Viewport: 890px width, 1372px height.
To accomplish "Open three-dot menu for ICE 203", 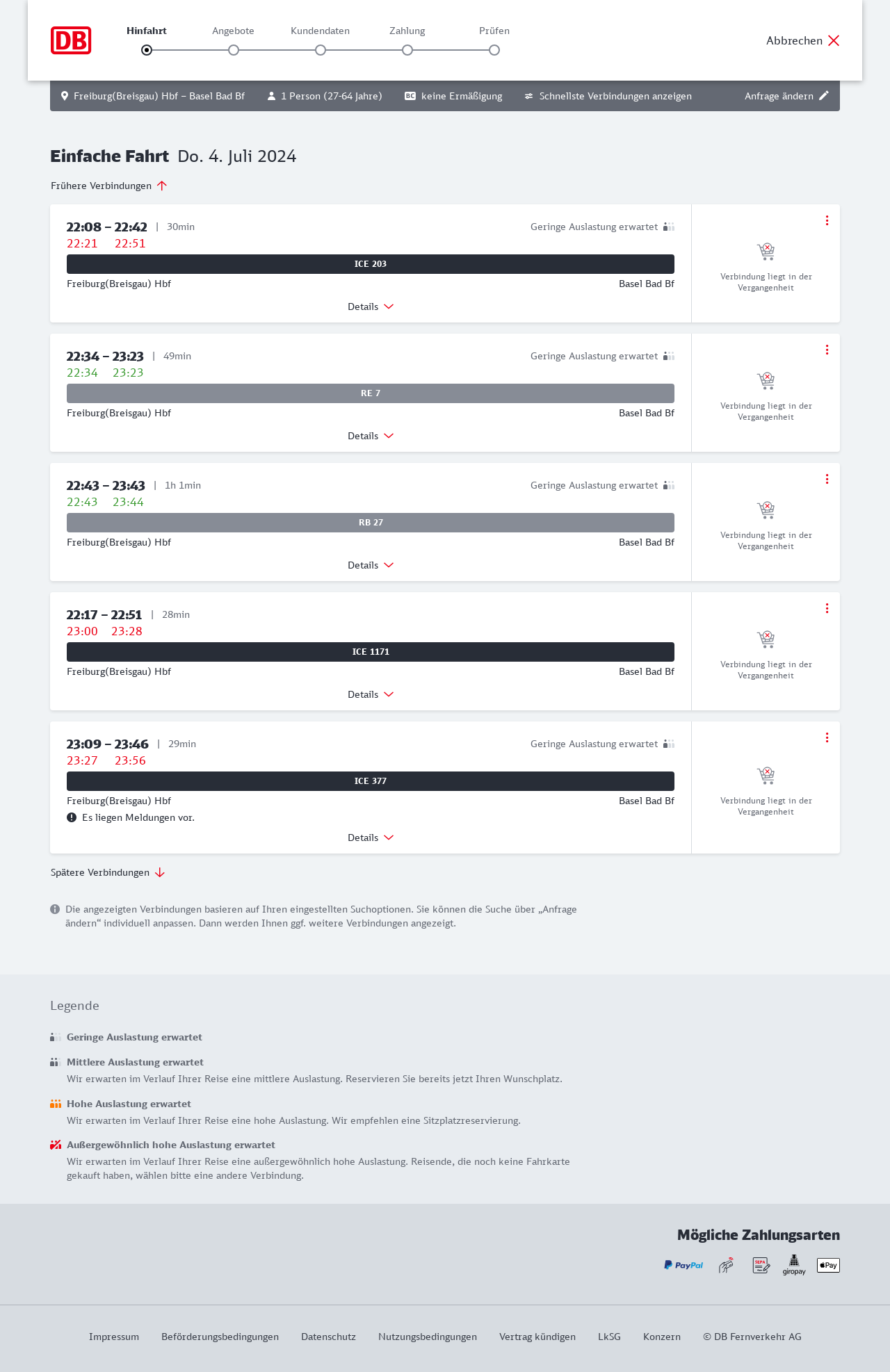I will (827, 220).
